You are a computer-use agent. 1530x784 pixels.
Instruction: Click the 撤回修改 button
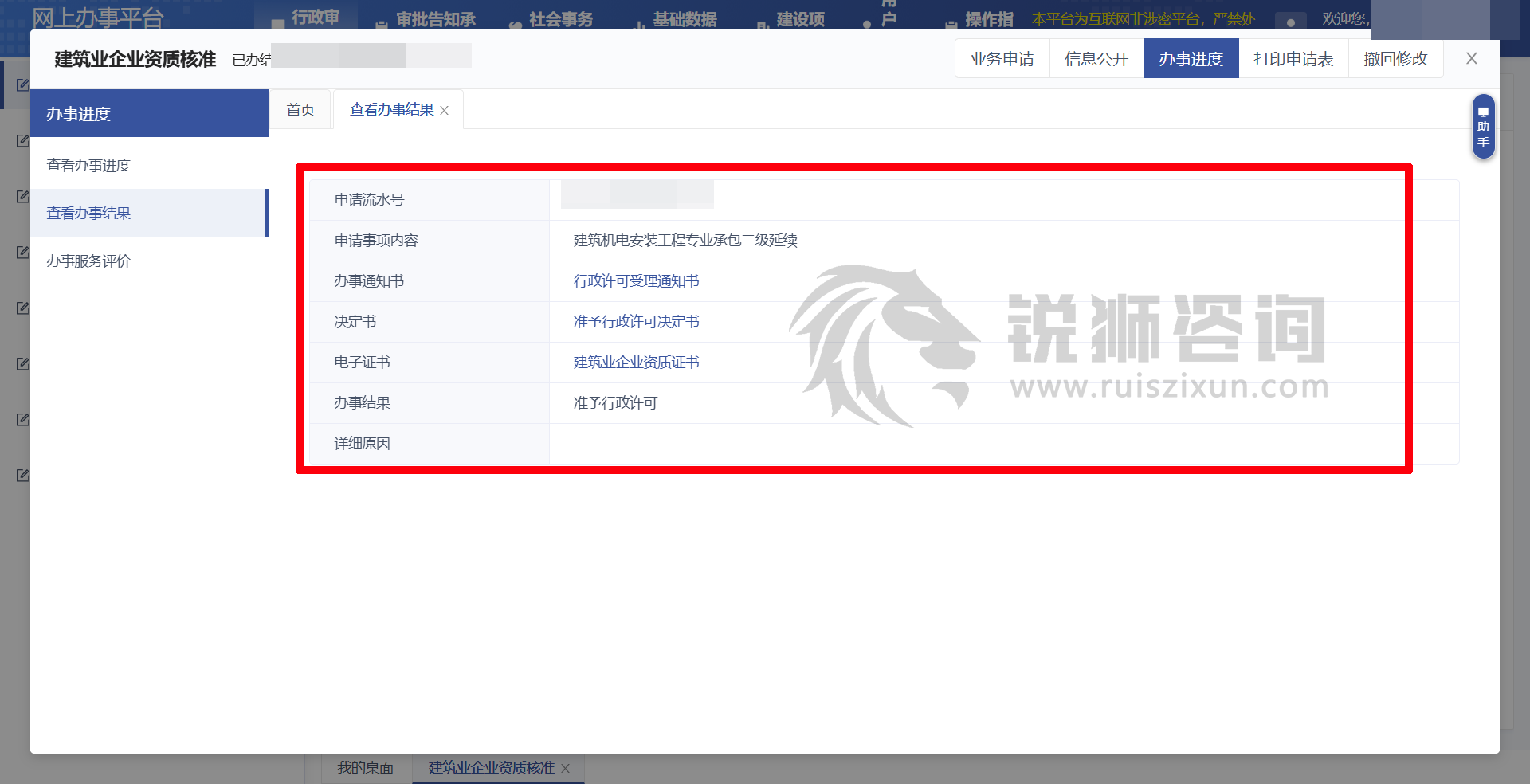coord(1395,59)
